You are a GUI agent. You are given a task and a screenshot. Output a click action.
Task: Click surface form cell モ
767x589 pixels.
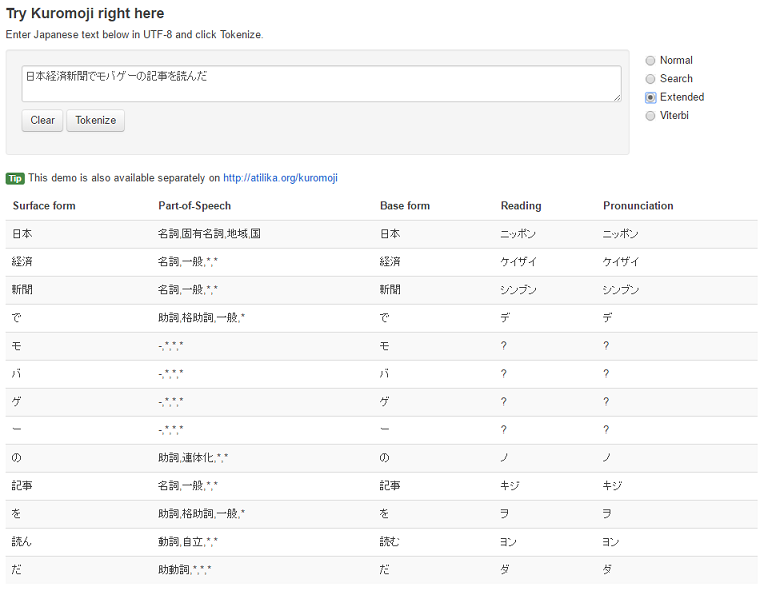pyautogui.click(x=17, y=346)
